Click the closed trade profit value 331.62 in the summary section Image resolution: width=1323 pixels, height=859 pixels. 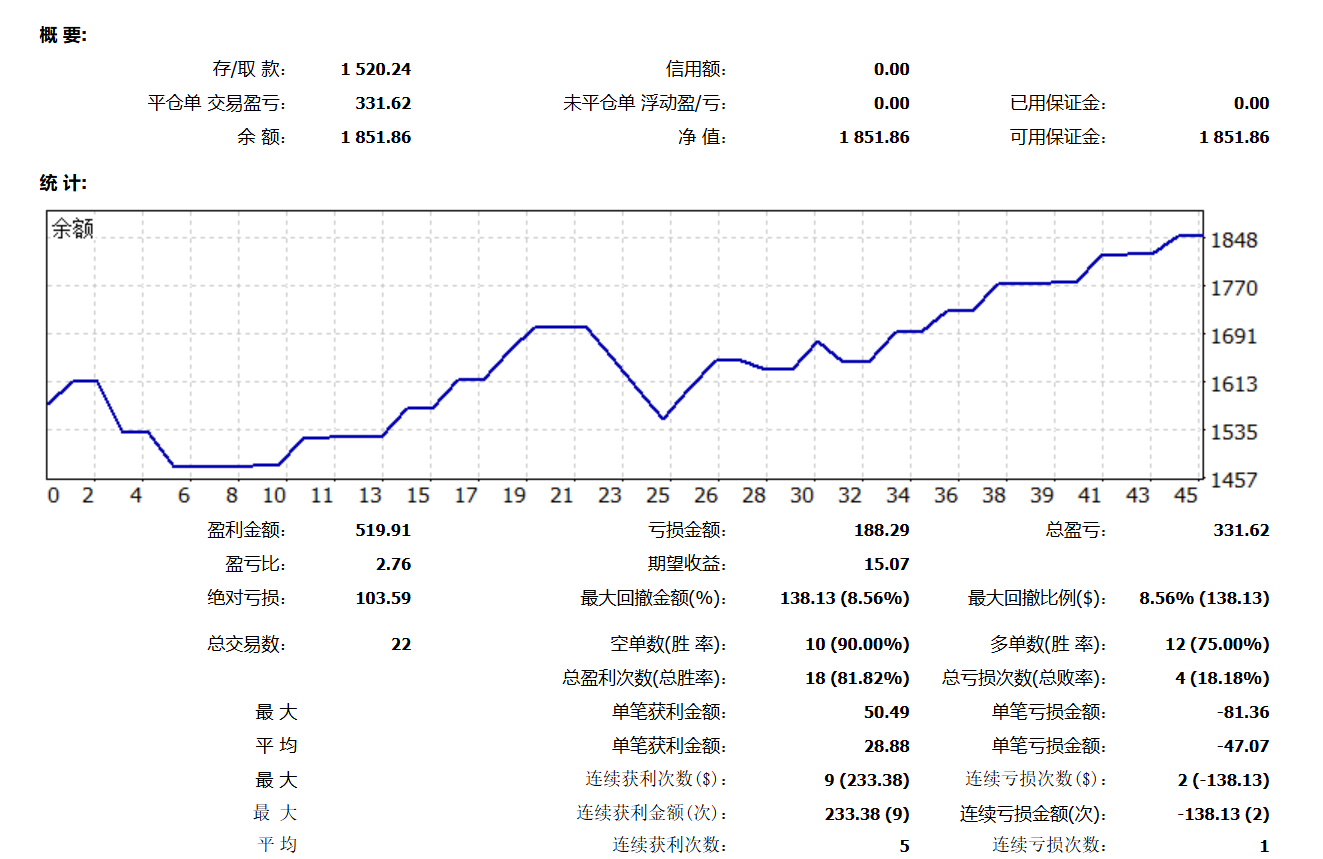tap(383, 103)
